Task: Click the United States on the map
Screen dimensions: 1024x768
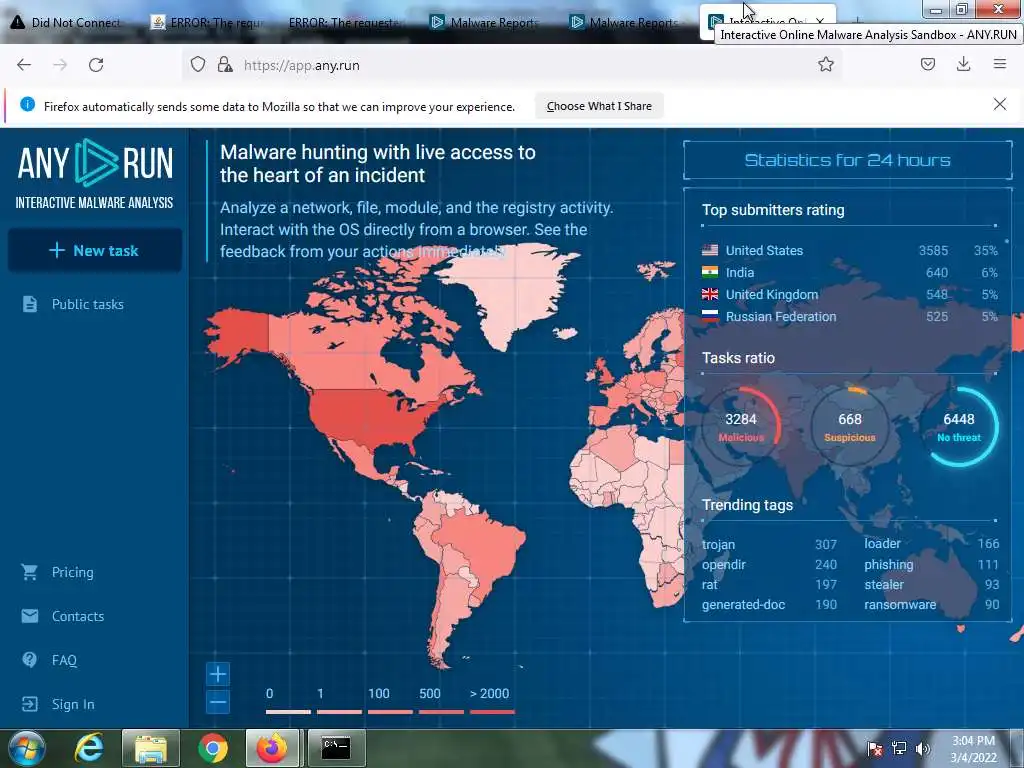Action: tap(369, 418)
